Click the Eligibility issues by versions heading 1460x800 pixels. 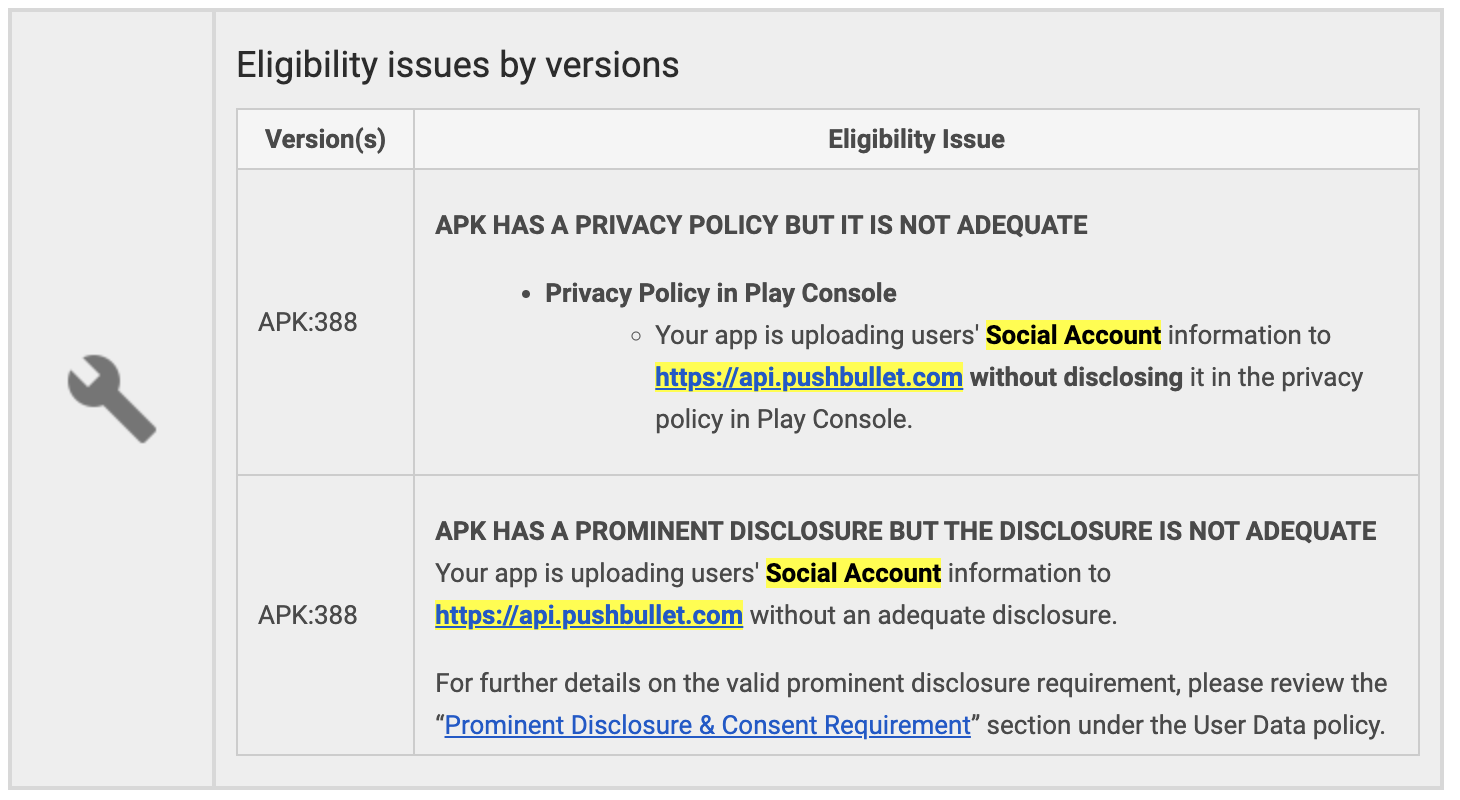point(458,65)
